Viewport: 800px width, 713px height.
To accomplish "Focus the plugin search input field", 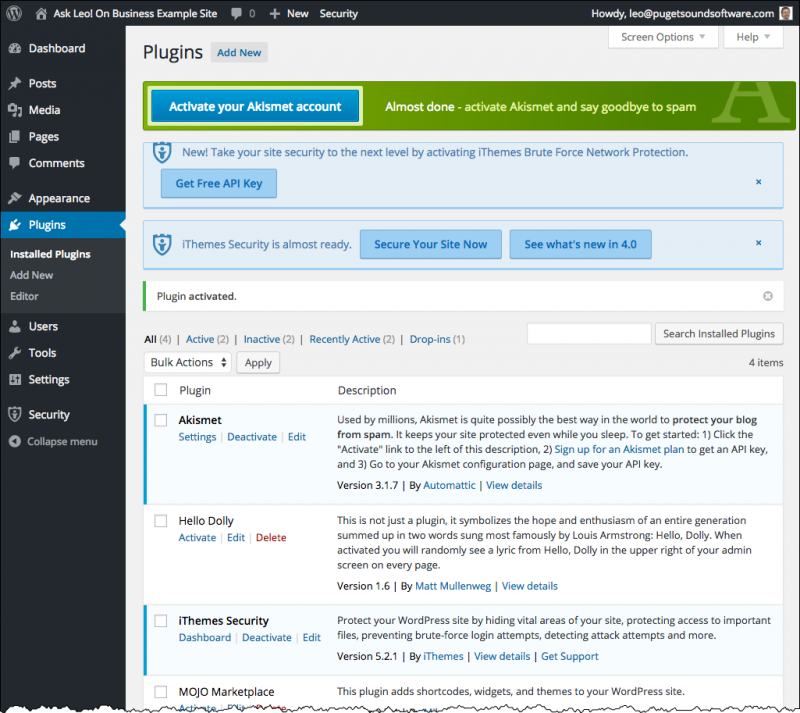I will tap(589, 334).
